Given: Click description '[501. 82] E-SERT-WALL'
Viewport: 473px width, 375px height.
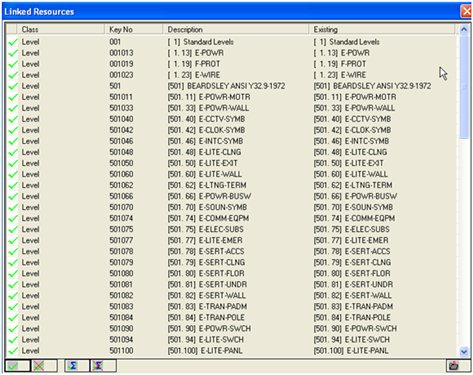Looking at the screenshot, I should [207, 295].
